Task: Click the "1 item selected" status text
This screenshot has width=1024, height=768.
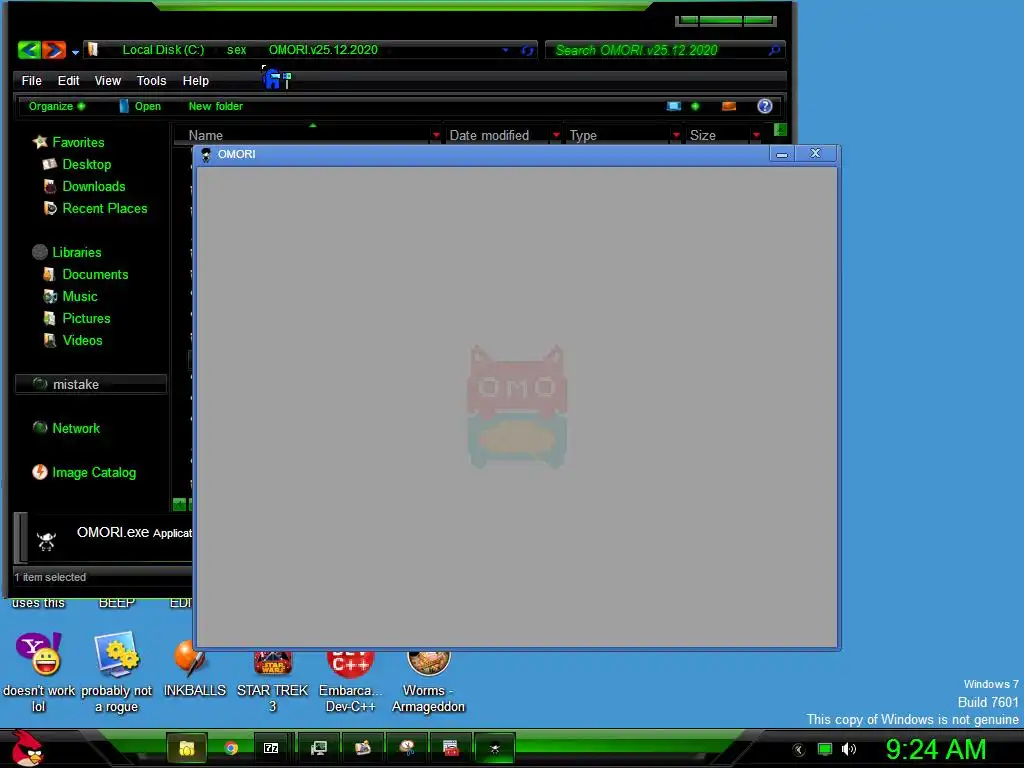Action: 50,577
